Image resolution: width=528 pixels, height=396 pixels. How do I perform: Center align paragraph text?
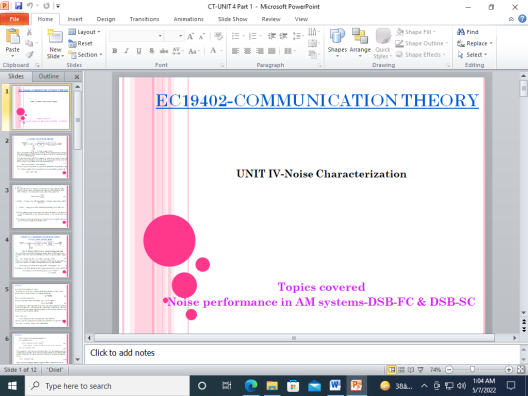[248, 51]
